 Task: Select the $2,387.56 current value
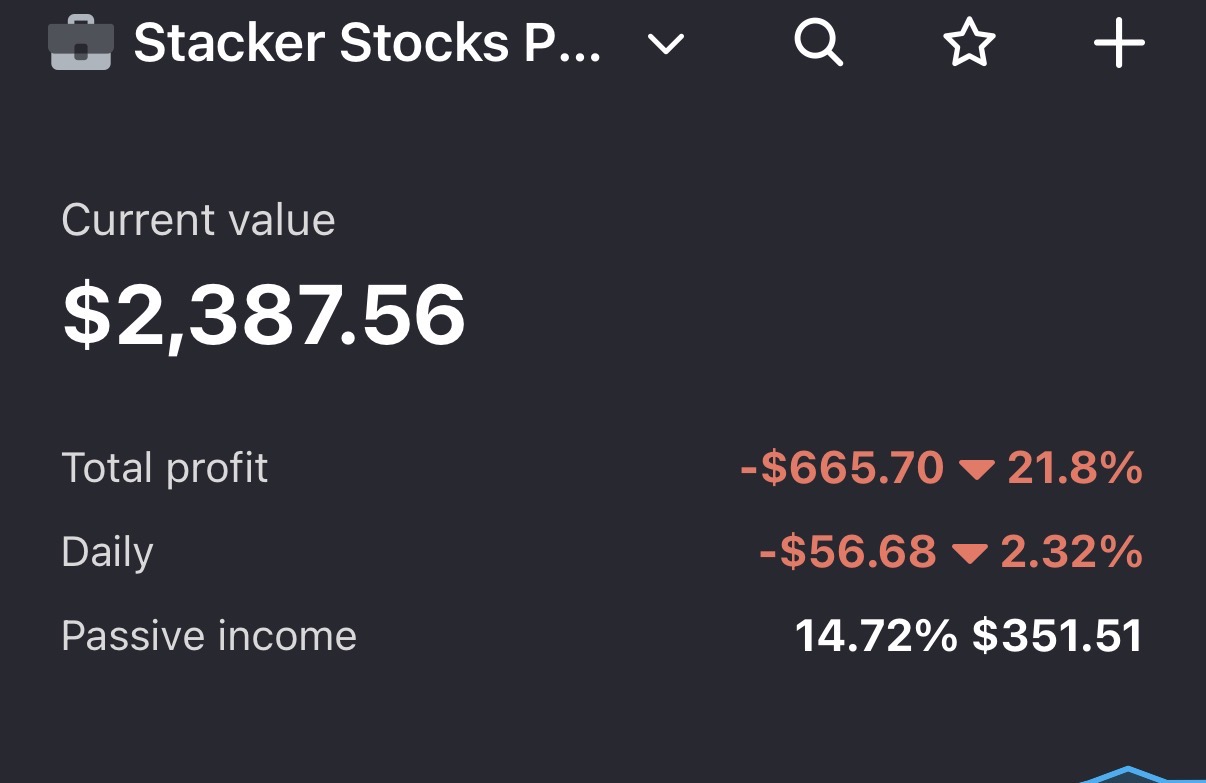[x=264, y=315]
